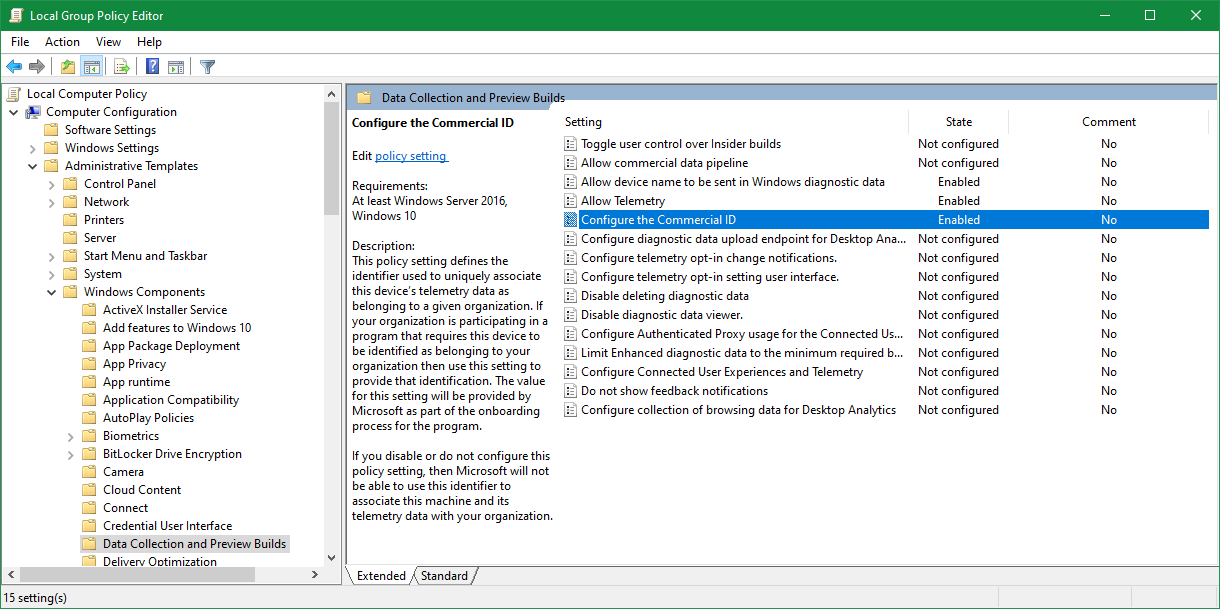The height and width of the screenshot is (609, 1220).
Task: Expand the BitLocker Drive Encryption node
Action: coord(71,454)
